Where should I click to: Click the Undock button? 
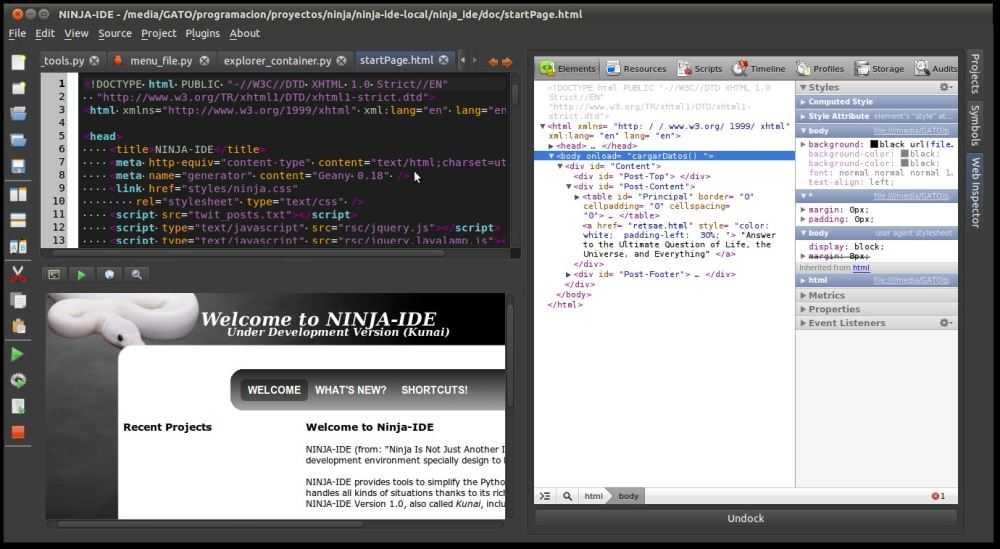click(745, 518)
